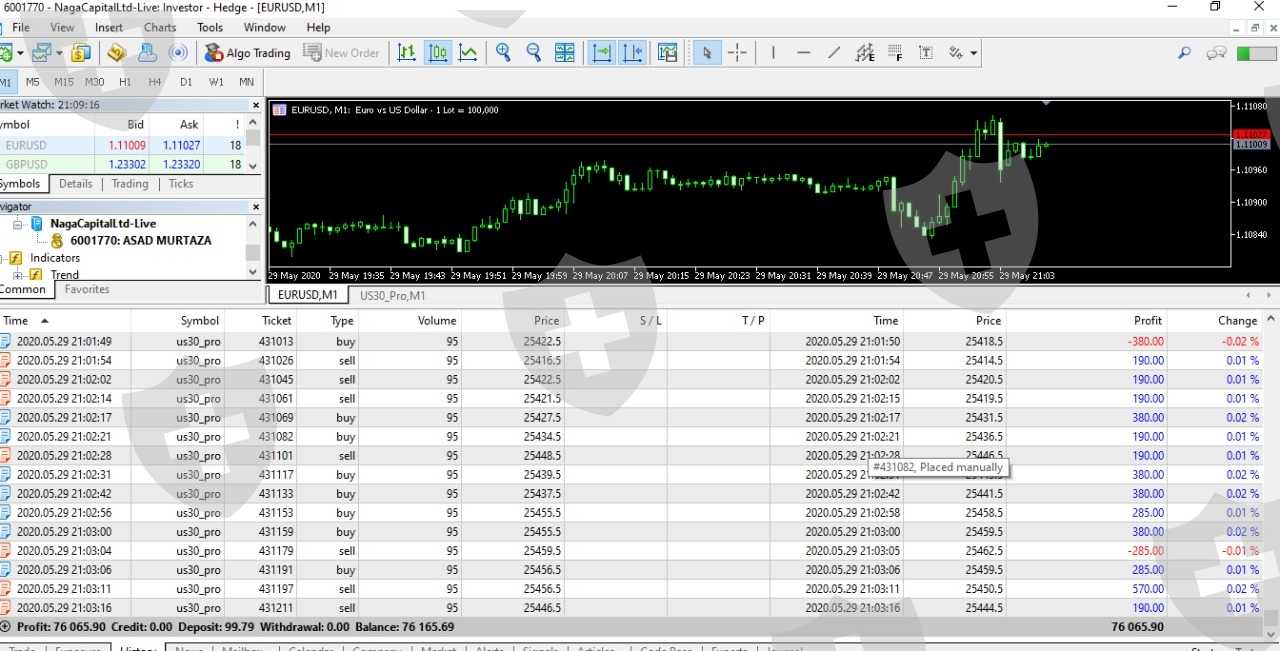
Task: Close the Market Watch panel
Action: pyautogui.click(x=255, y=105)
